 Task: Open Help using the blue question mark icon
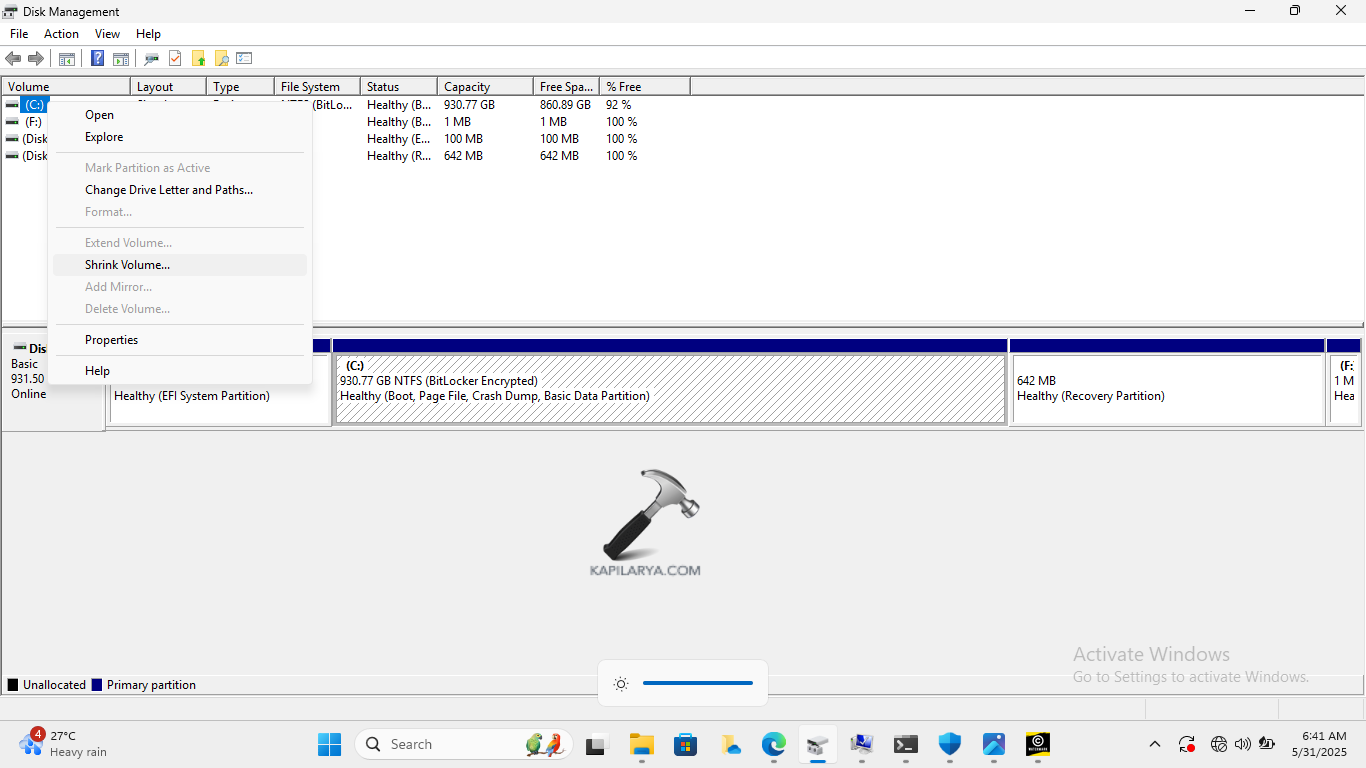point(97,58)
